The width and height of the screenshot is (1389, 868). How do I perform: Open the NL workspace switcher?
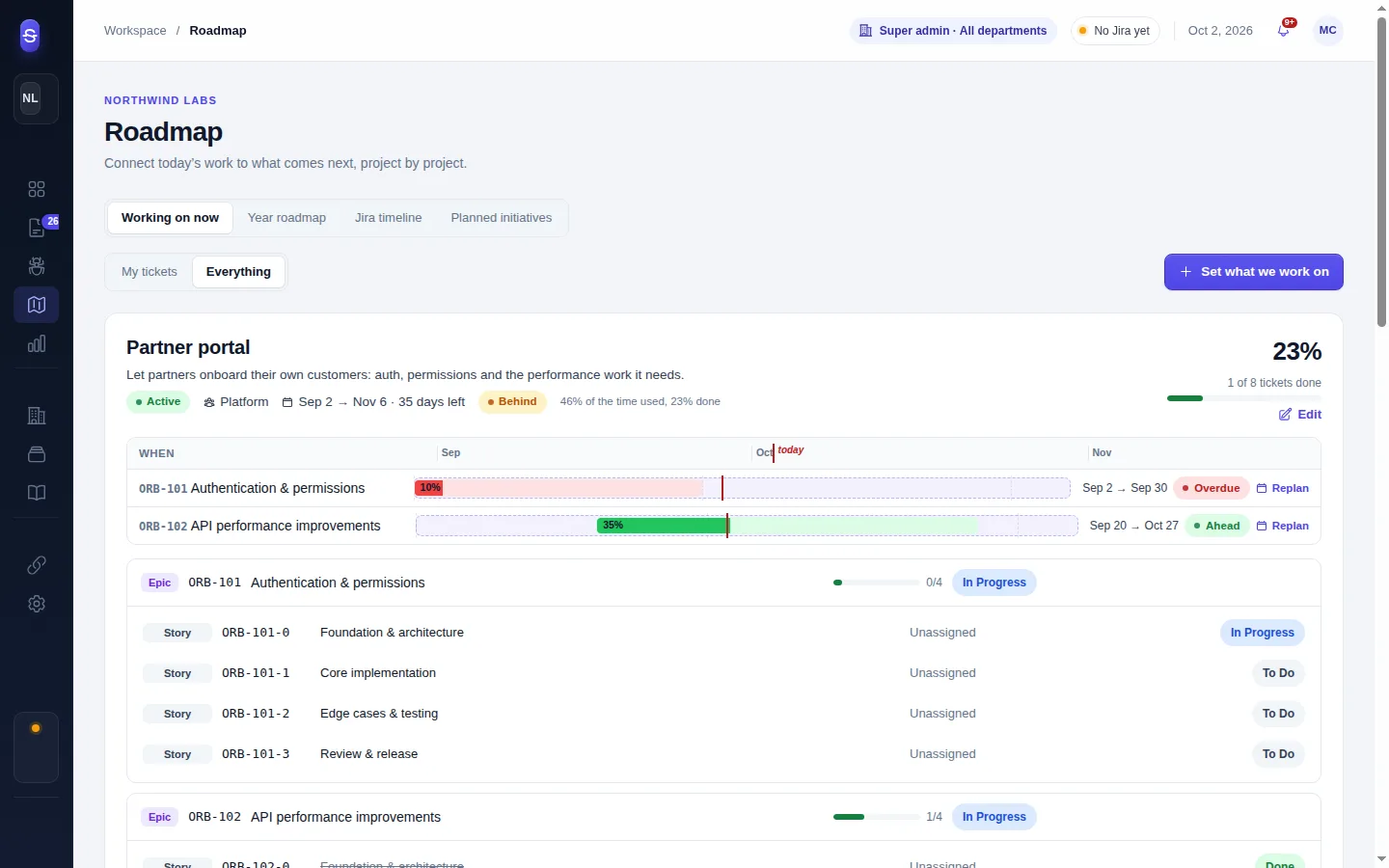coord(36,98)
